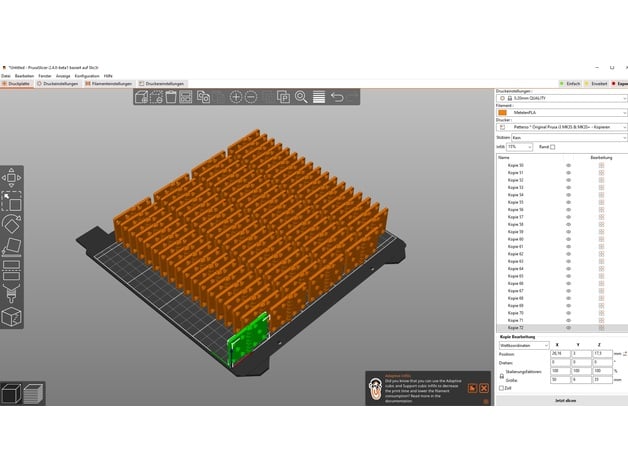Click the Delete selected object icon
This screenshot has height=472, width=628.
(x=156, y=97)
